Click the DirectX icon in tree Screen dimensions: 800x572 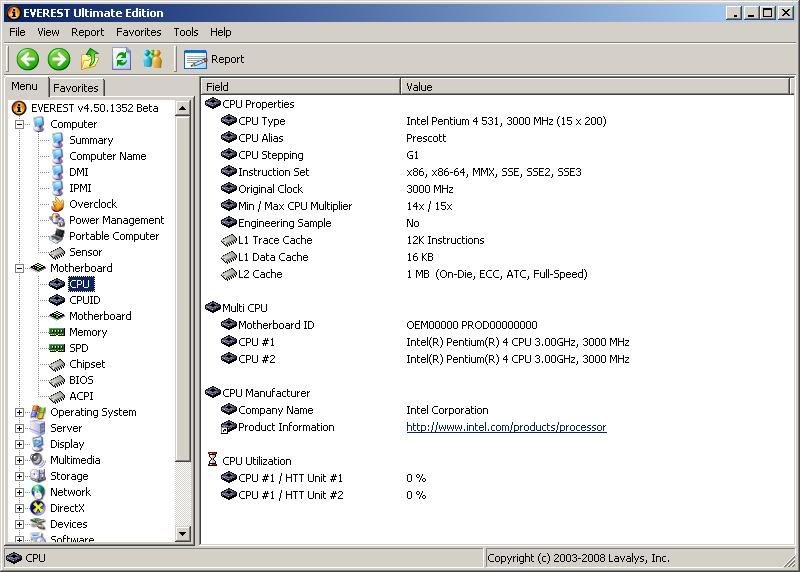coord(38,508)
